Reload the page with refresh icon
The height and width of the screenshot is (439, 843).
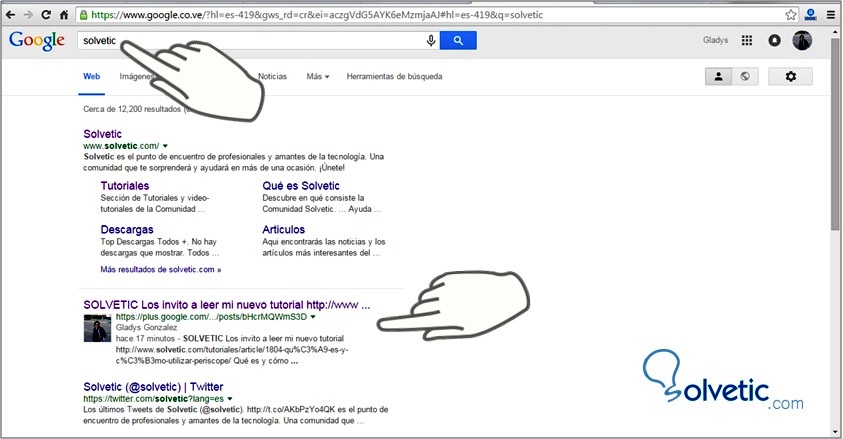pos(46,15)
